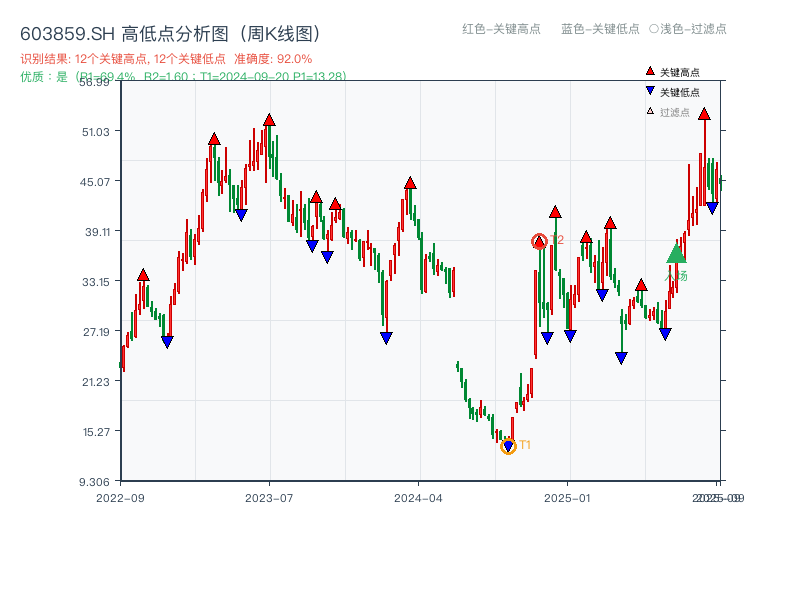Screen dimensions: 800x600
Task: Click the tall red triangle at the rightmost peak
Action: [706, 114]
